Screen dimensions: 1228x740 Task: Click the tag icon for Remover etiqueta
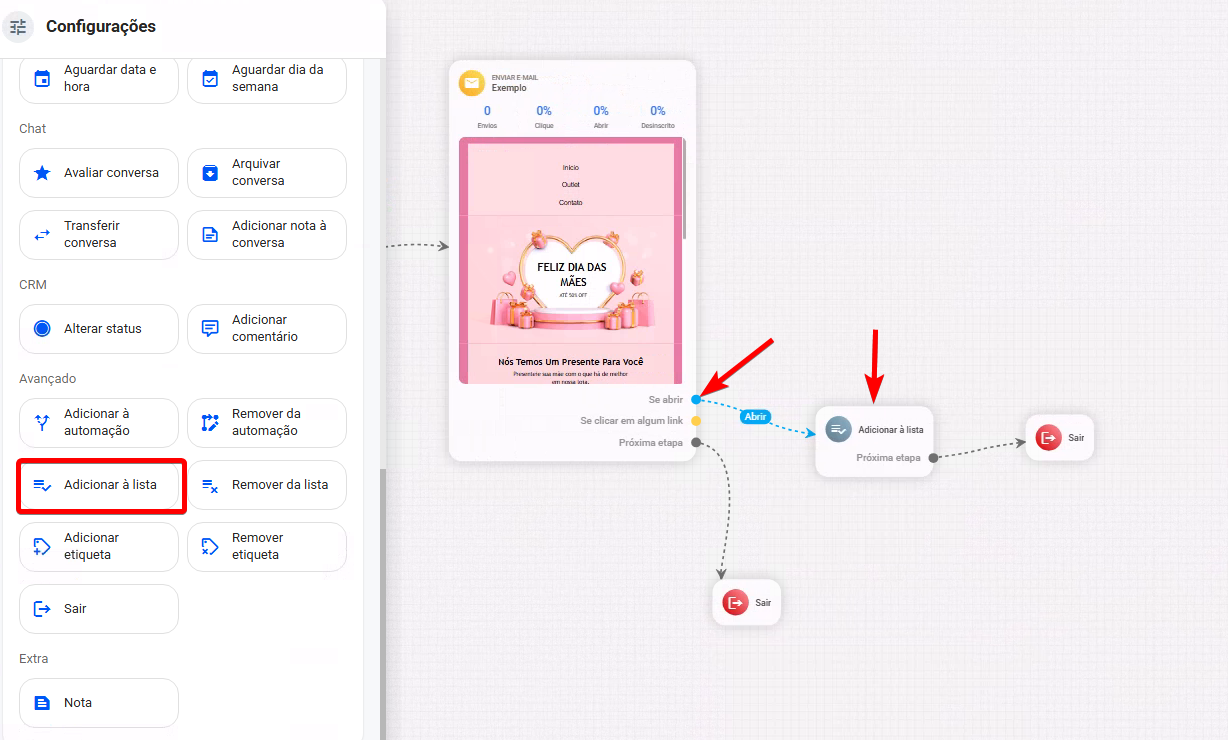pos(210,547)
